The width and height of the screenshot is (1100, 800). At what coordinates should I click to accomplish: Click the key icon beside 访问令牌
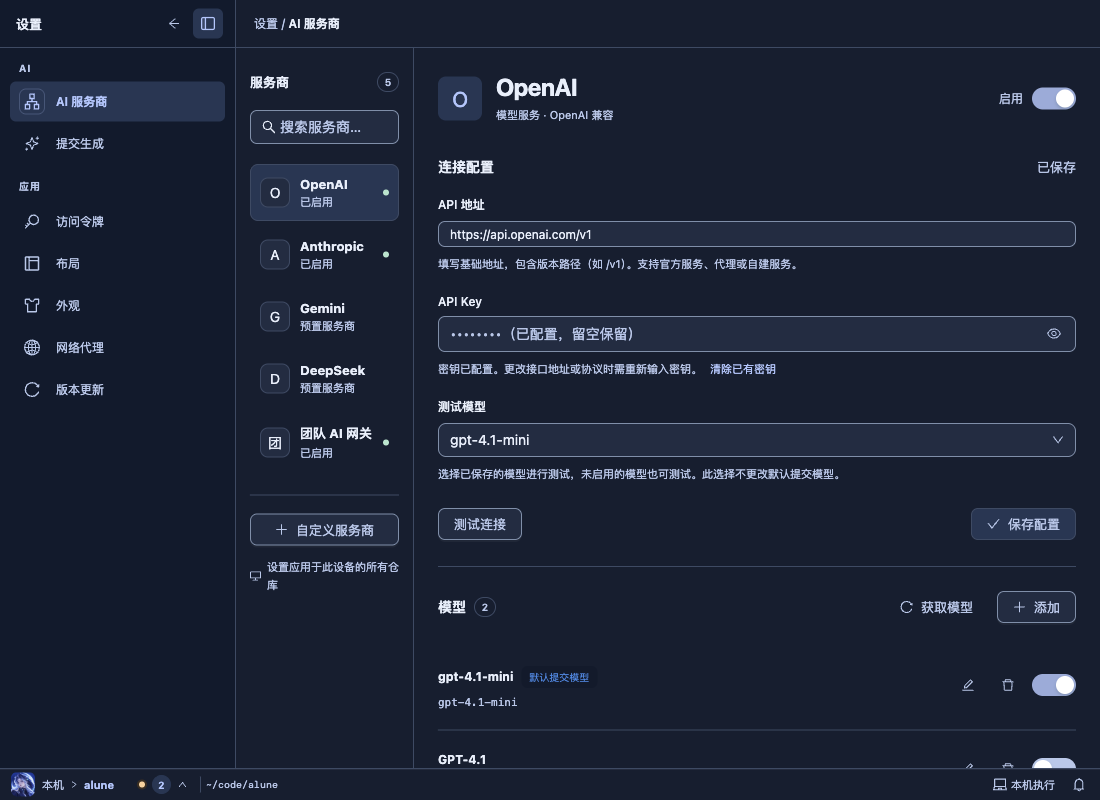[x=32, y=222]
